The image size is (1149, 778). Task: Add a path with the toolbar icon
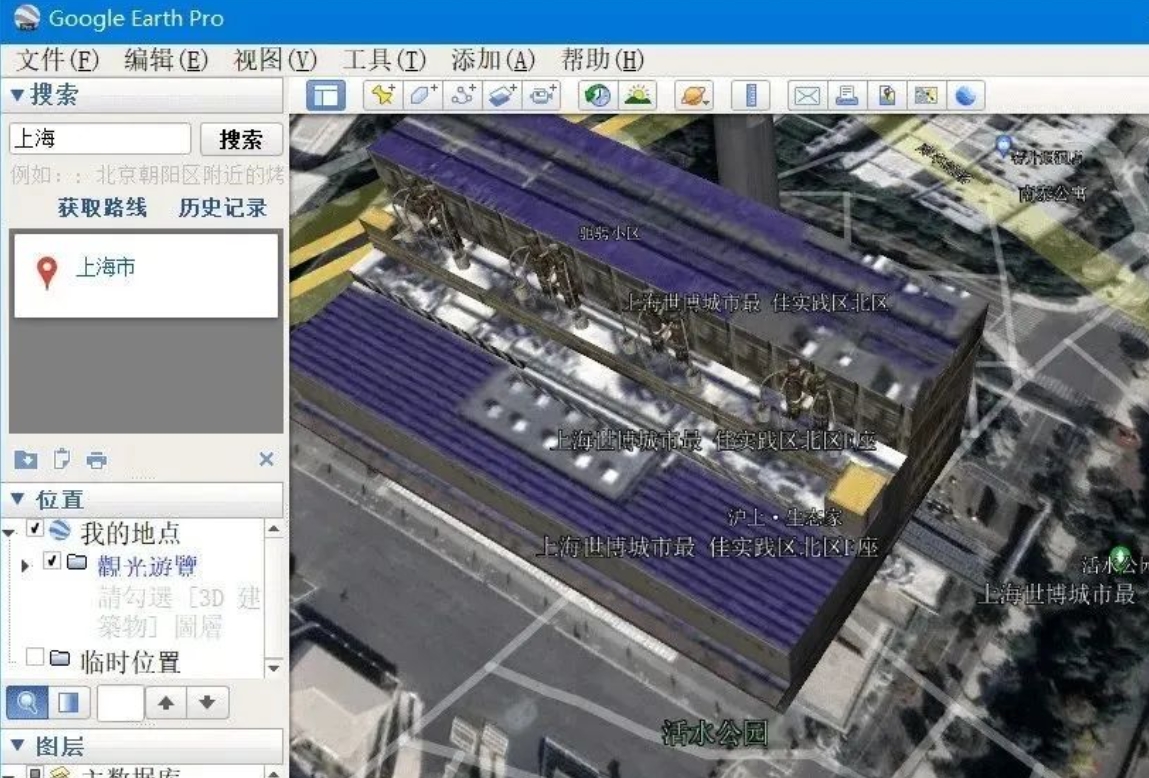(462, 95)
